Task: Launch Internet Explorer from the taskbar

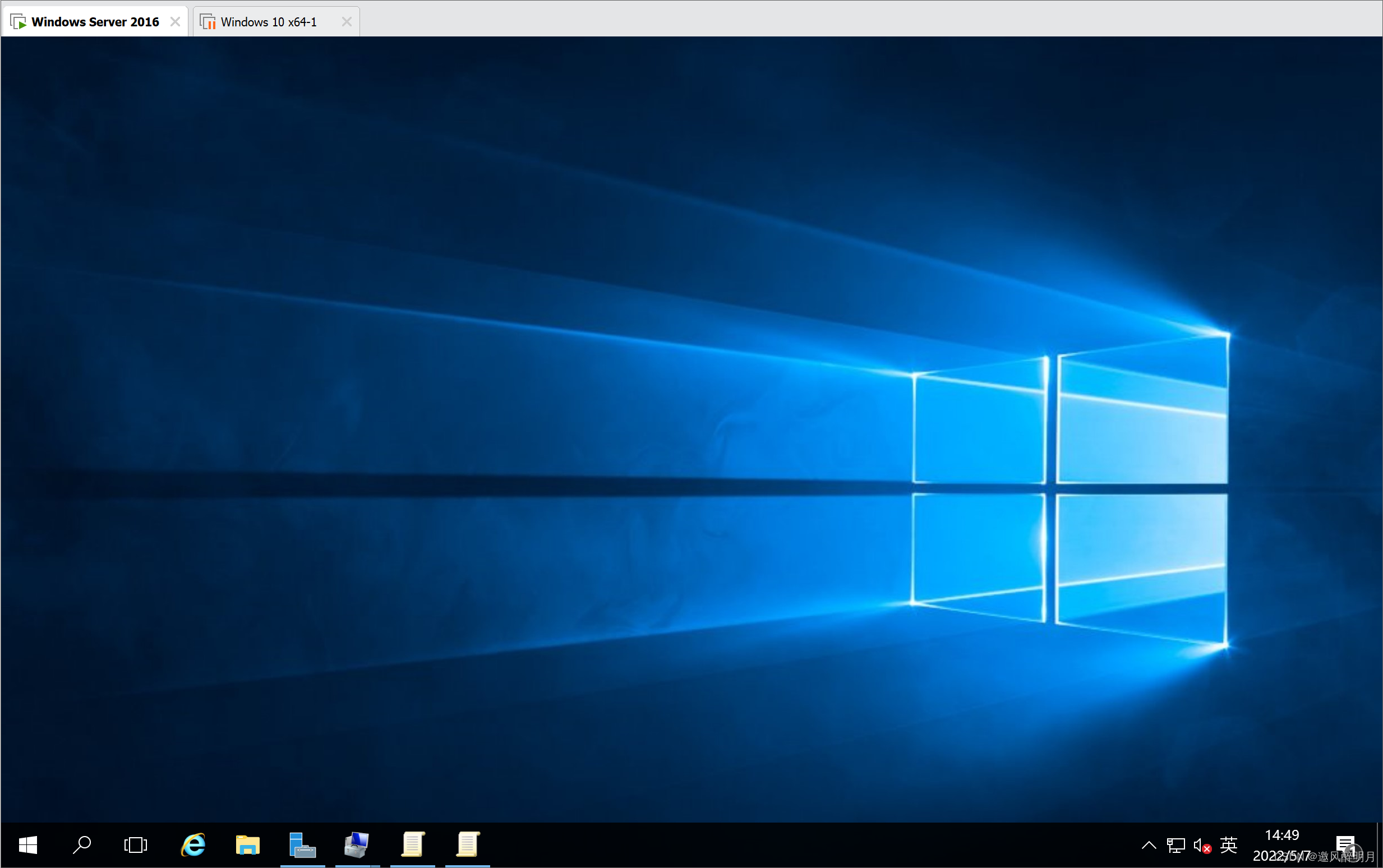Action: click(x=193, y=844)
